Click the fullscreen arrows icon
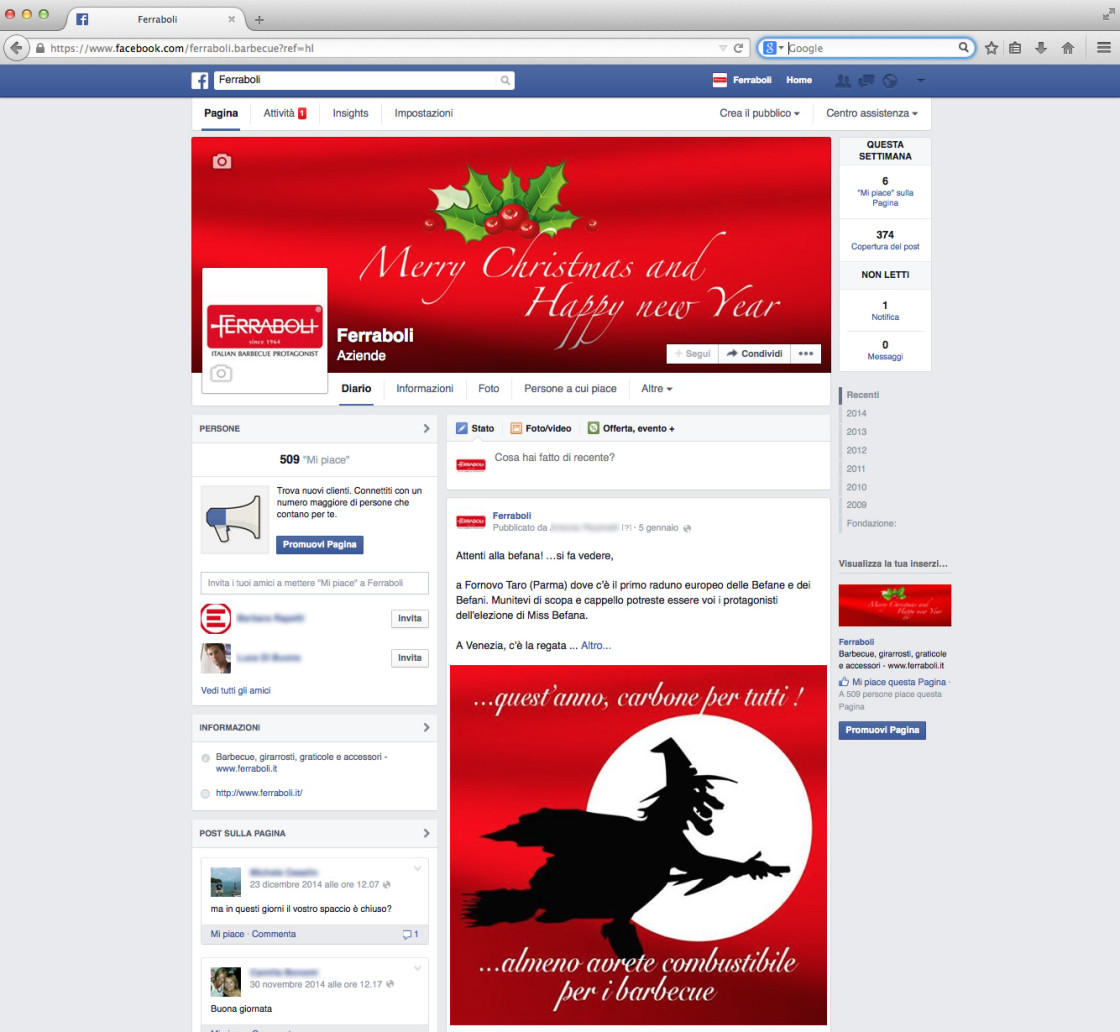 pos(1109,14)
